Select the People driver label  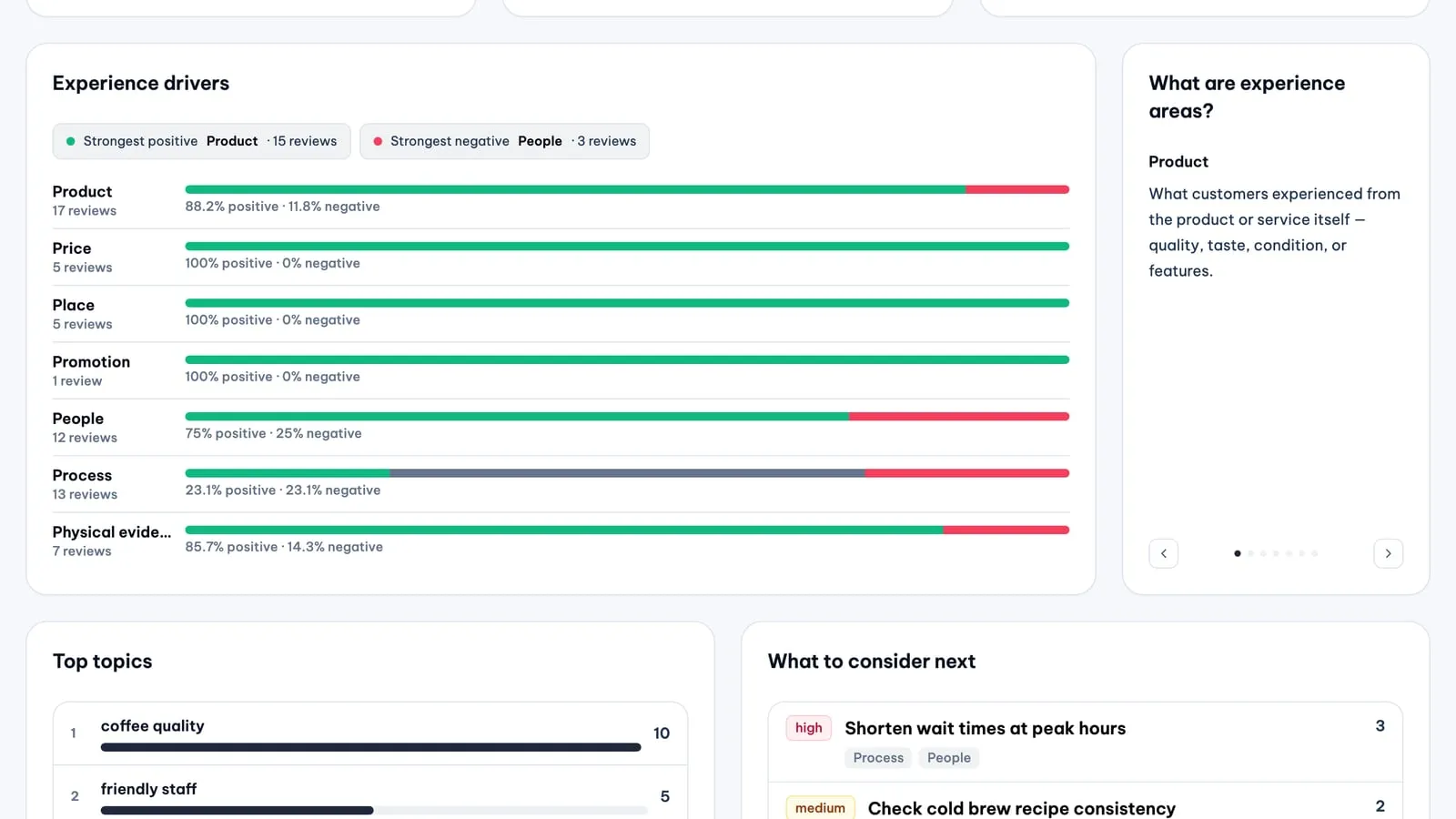tap(78, 419)
